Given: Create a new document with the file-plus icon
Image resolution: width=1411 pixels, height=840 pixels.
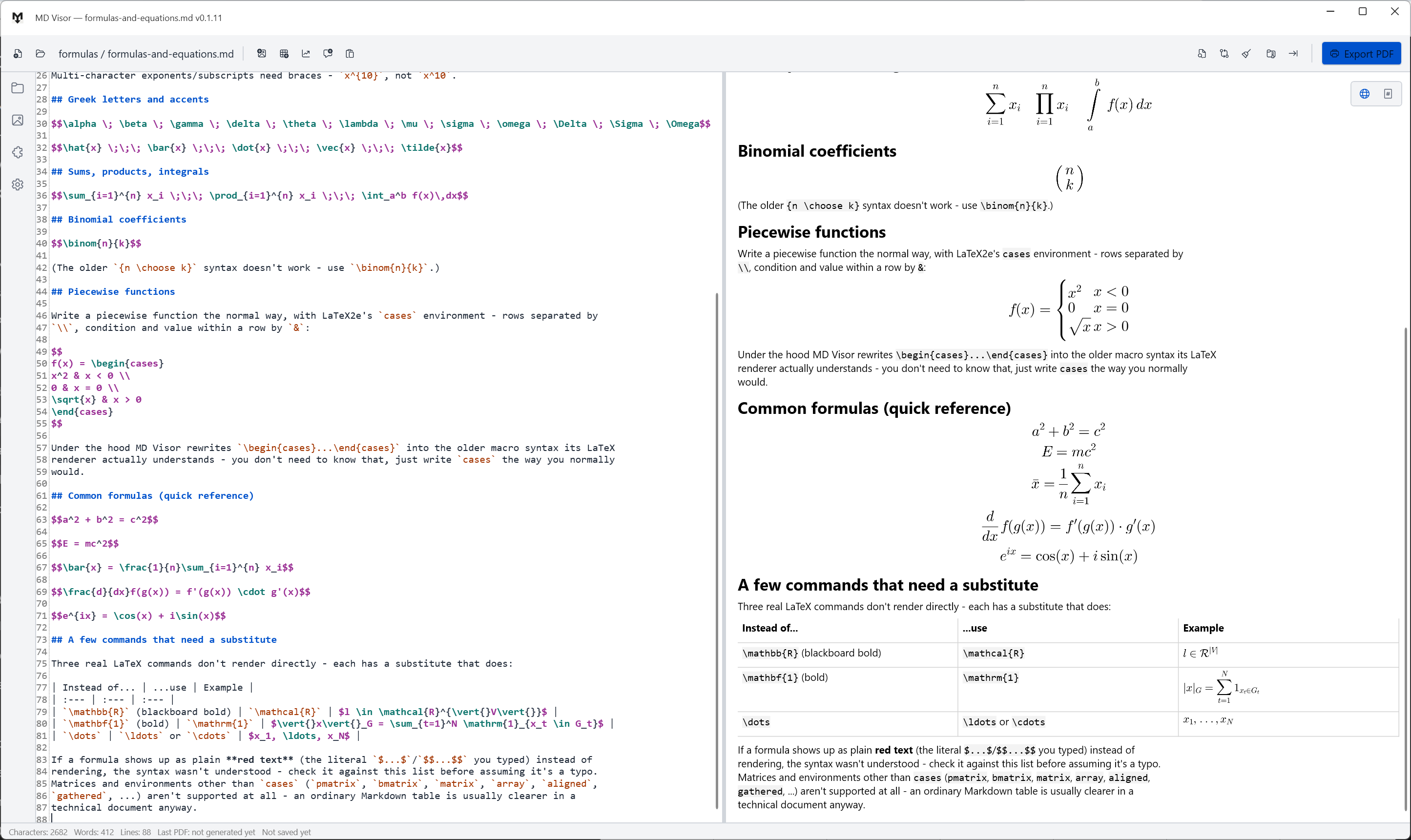Looking at the screenshot, I should tap(18, 54).
